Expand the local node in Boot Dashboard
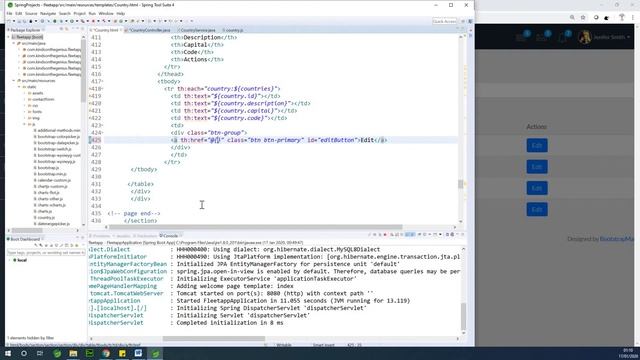This screenshot has height=360, width=640. pos(10,260)
